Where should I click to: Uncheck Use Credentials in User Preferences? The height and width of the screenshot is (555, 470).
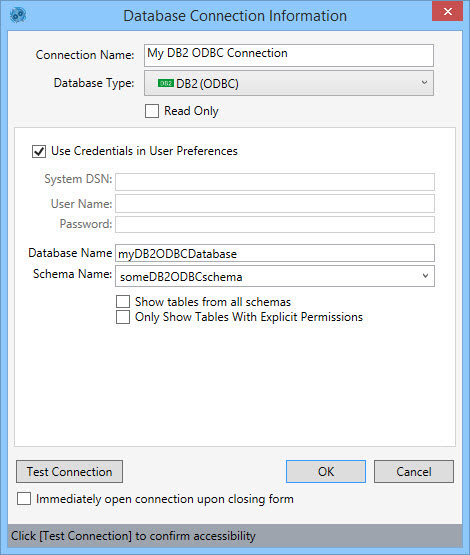point(39,151)
